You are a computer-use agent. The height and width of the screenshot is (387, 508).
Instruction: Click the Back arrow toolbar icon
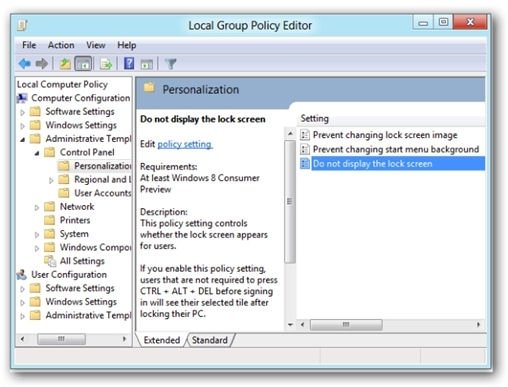click(25, 63)
